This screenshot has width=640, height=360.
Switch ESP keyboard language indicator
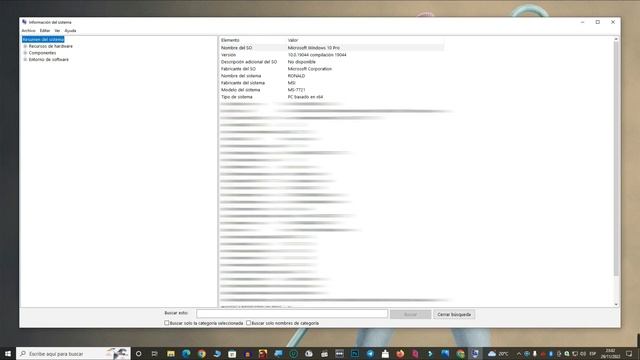[x=593, y=353]
